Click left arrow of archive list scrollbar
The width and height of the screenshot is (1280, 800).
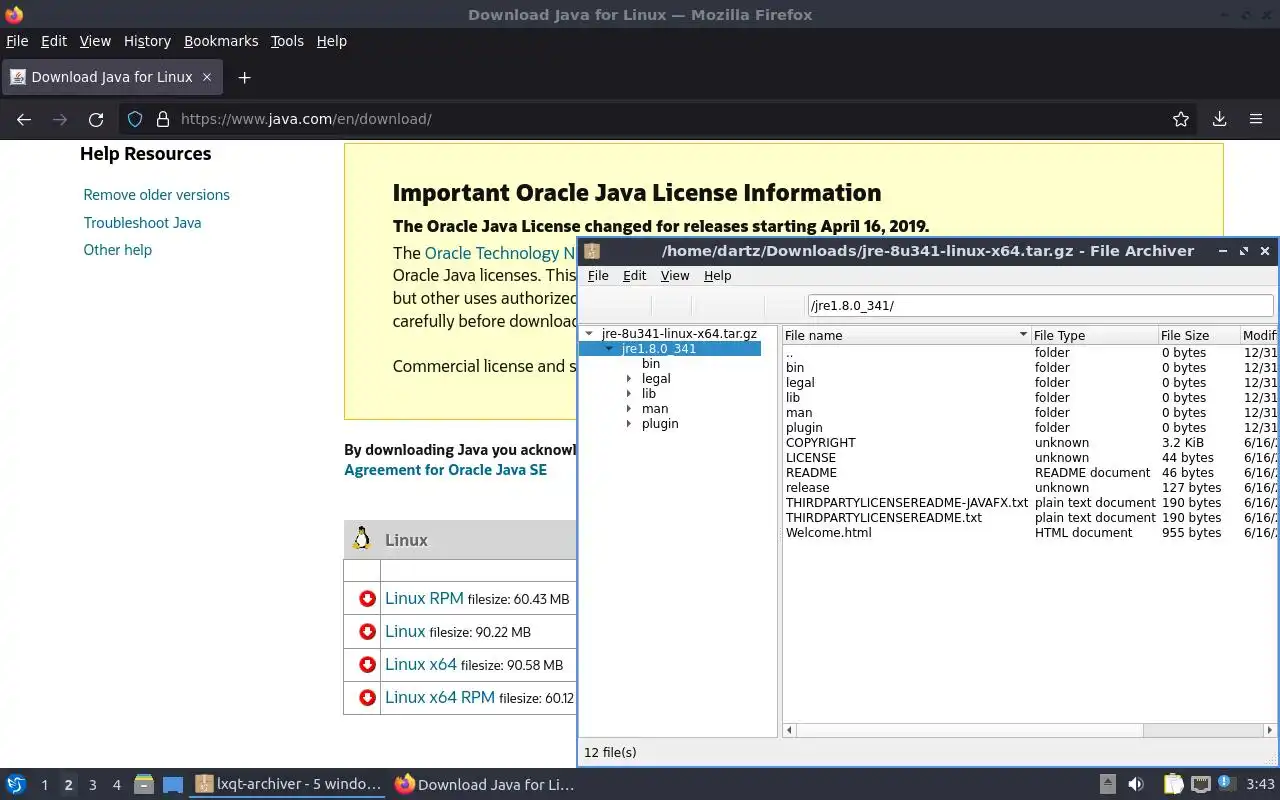click(x=789, y=731)
